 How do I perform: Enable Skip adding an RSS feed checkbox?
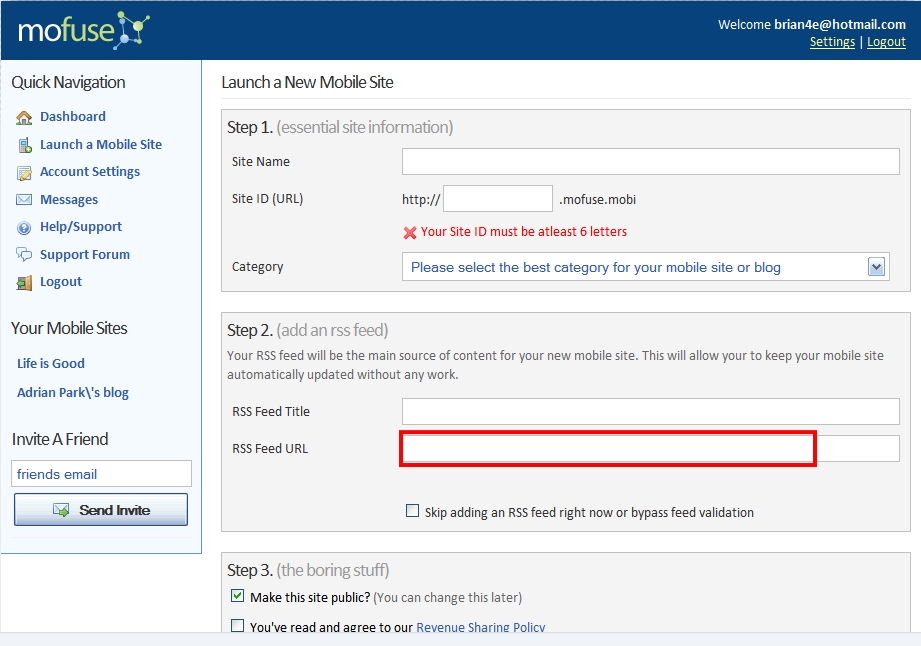pyautogui.click(x=412, y=511)
